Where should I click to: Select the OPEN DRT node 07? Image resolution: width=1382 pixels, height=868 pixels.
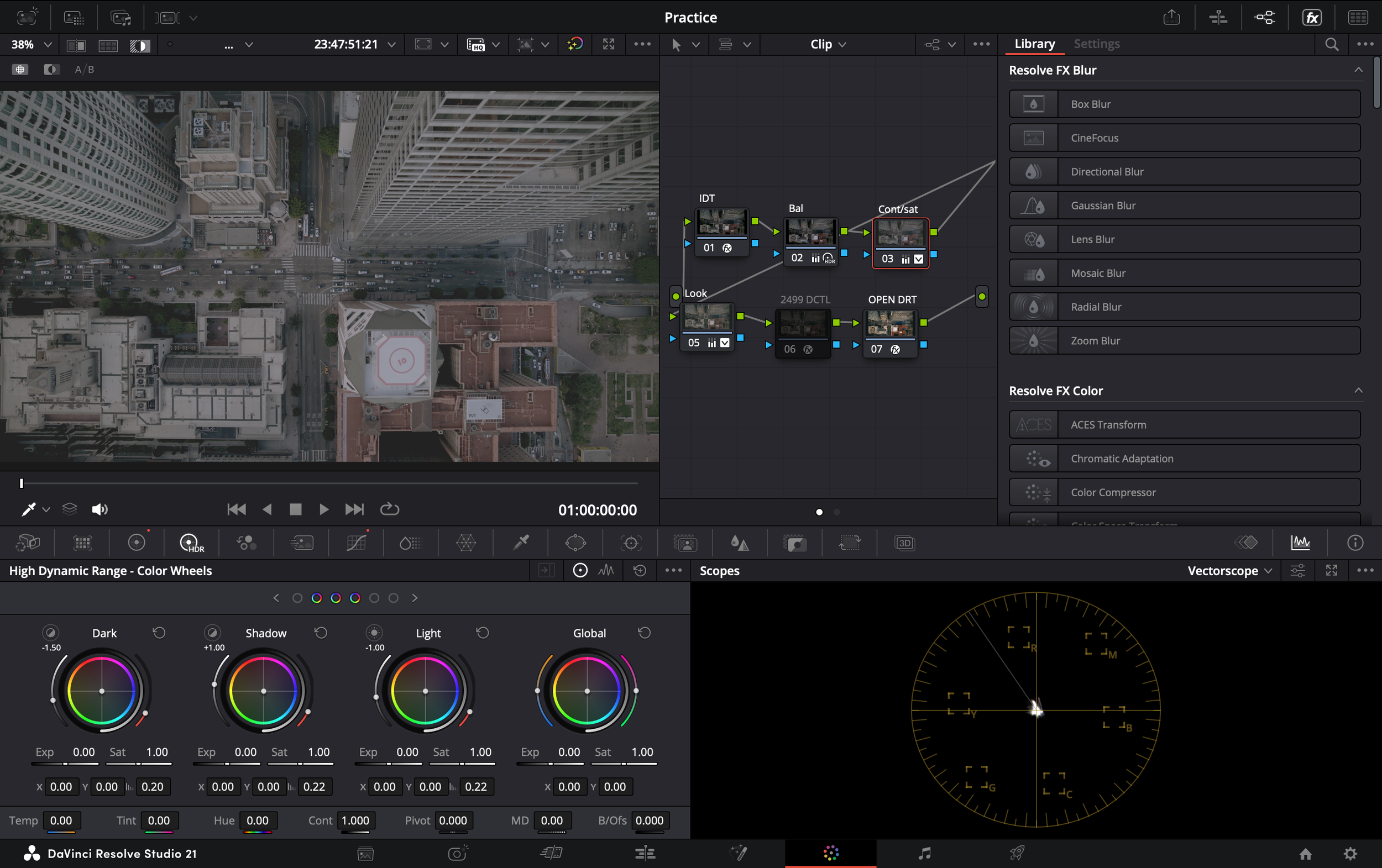pos(890,333)
